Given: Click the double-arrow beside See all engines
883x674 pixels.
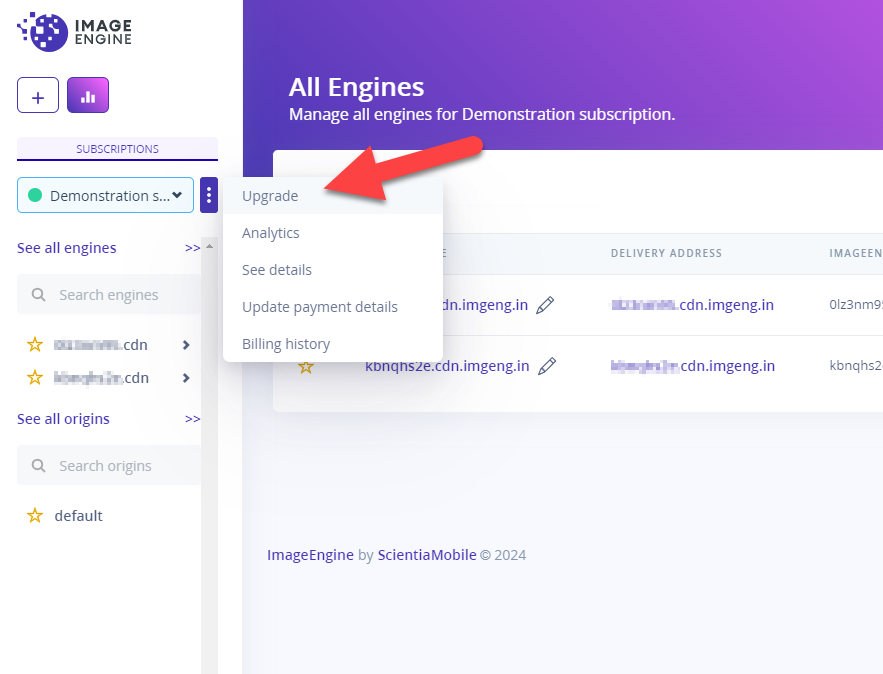Looking at the screenshot, I should click(193, 248).
